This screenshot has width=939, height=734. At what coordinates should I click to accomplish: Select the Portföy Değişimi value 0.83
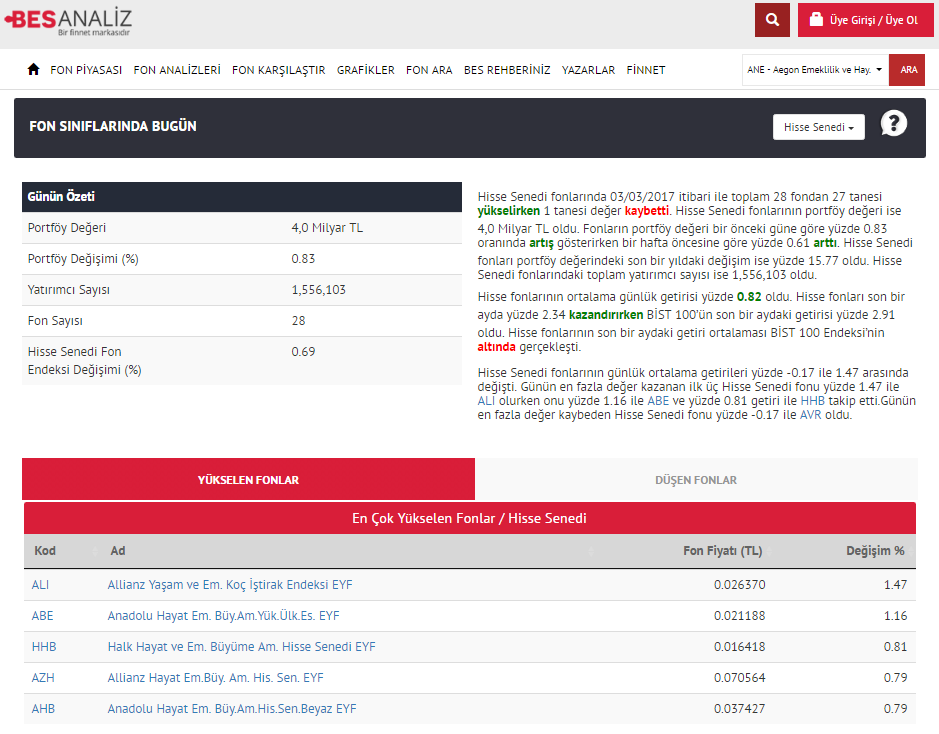click(303, 259)
